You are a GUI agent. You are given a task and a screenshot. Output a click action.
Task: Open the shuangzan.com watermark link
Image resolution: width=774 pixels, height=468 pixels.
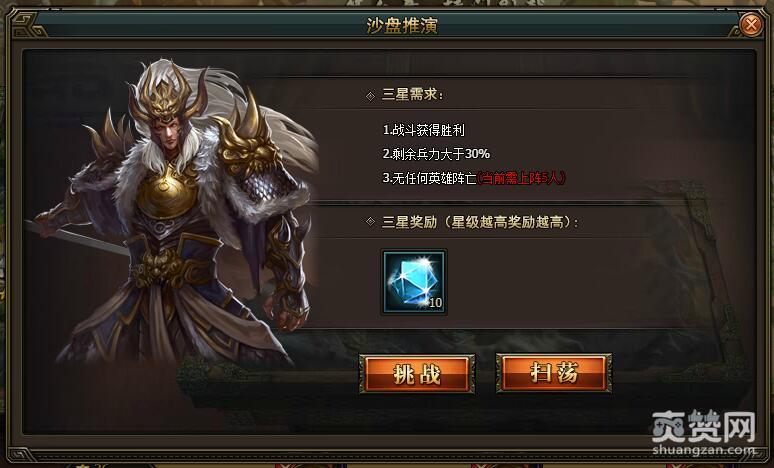(703, 450)
